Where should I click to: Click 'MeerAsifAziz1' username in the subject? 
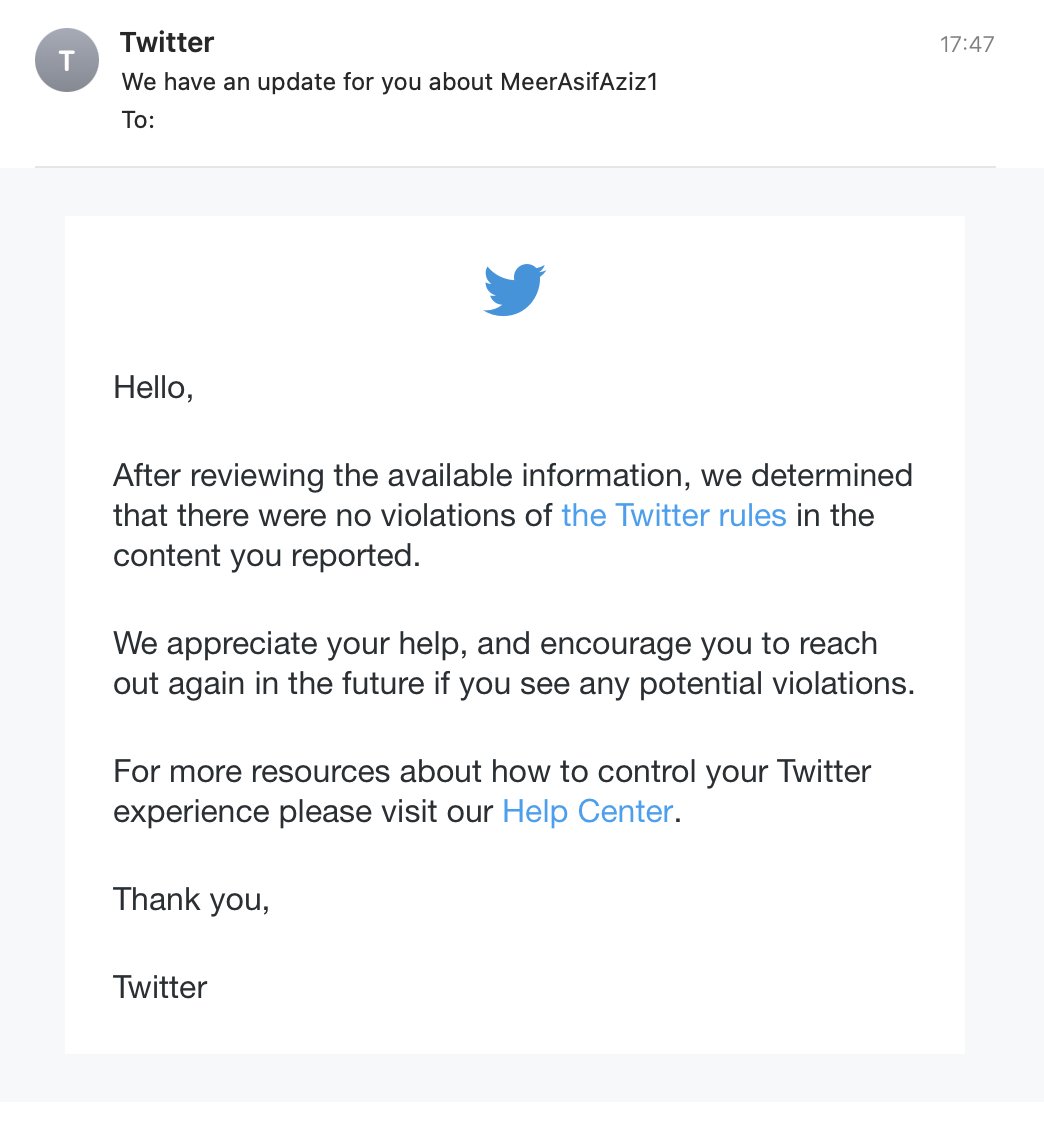coord(579,82)
